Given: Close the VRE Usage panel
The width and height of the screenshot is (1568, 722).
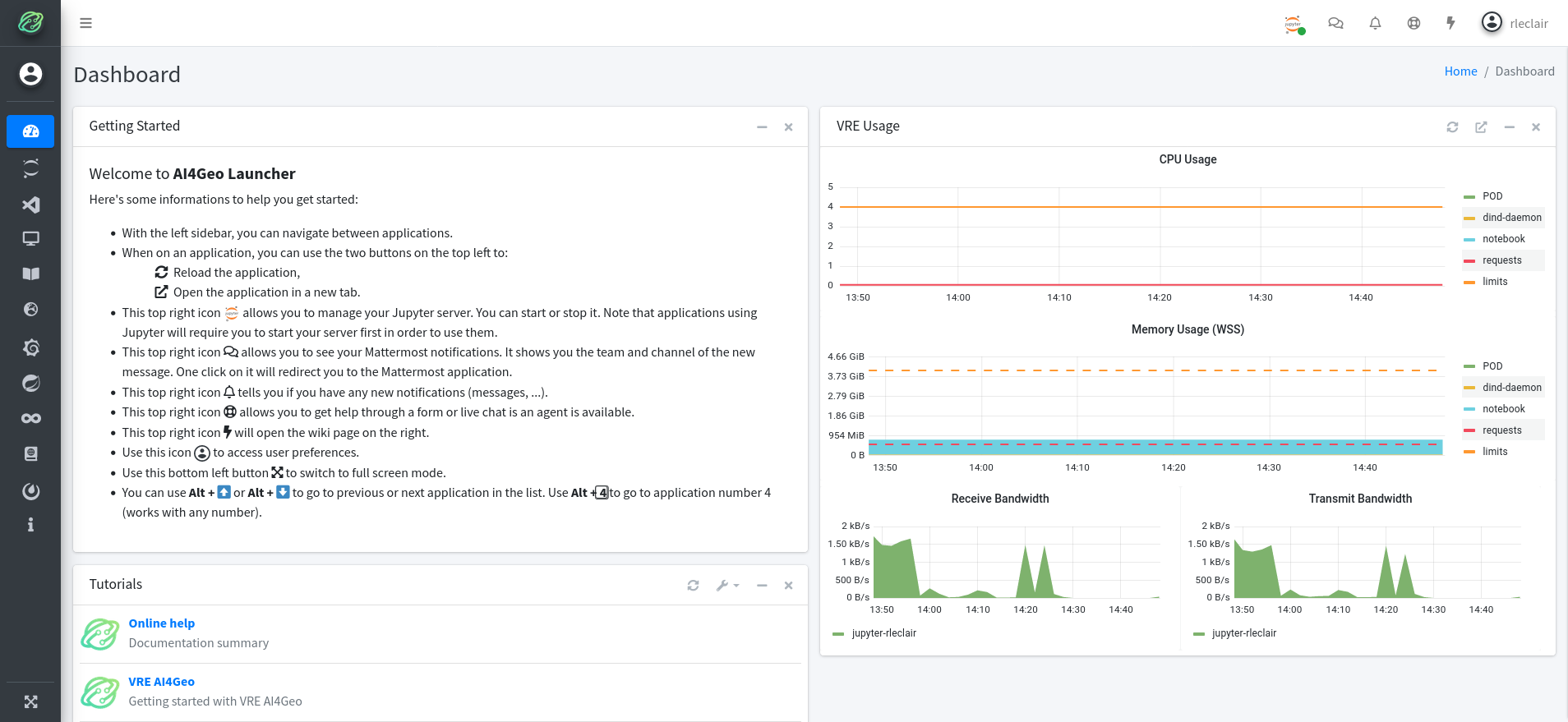Looking at the screenshot, I should tap(1536, 127).
